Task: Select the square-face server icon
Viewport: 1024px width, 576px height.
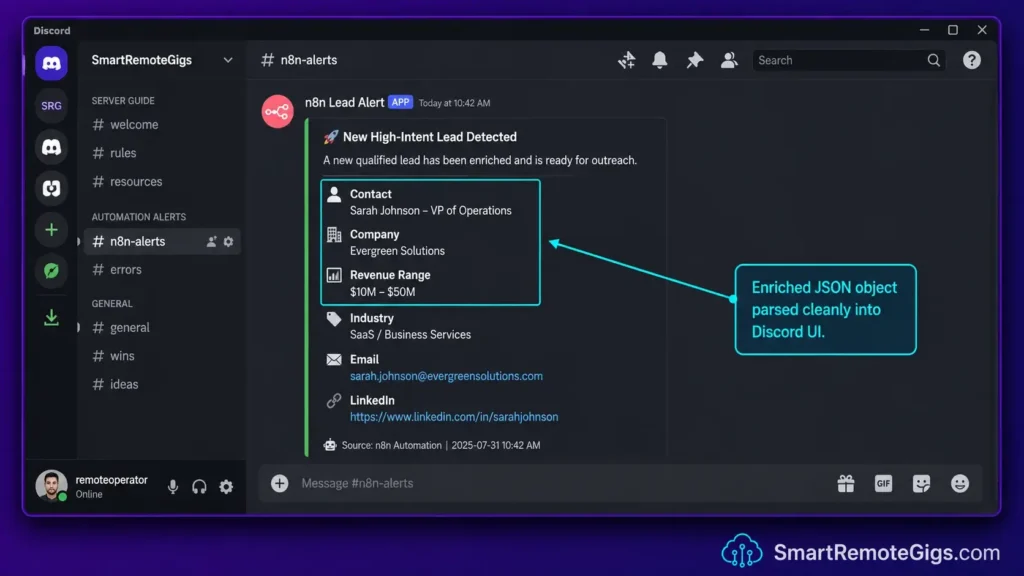Action: [51, 189]
